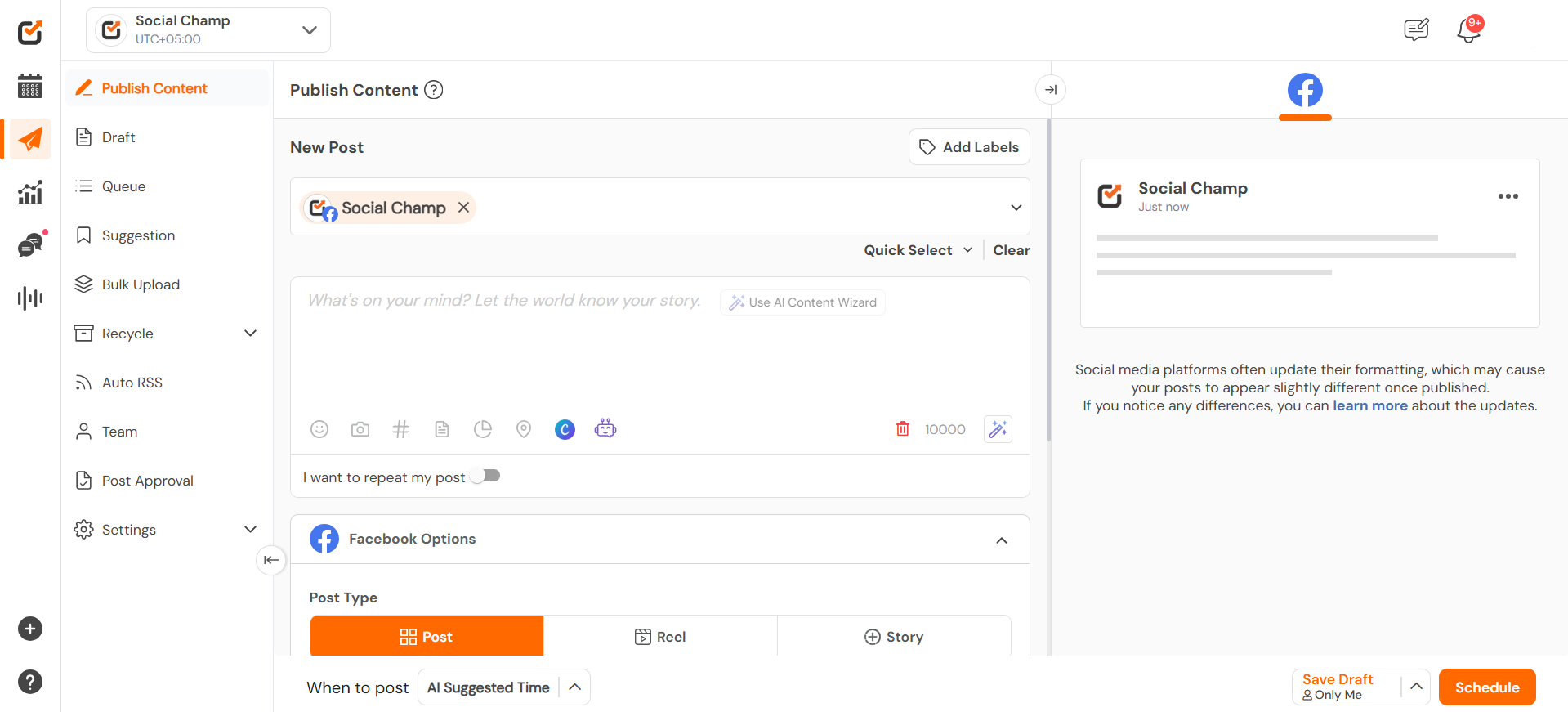Click the magic wand AI button
Viewport: 1568px width, 712px height.
click(998, 429)
